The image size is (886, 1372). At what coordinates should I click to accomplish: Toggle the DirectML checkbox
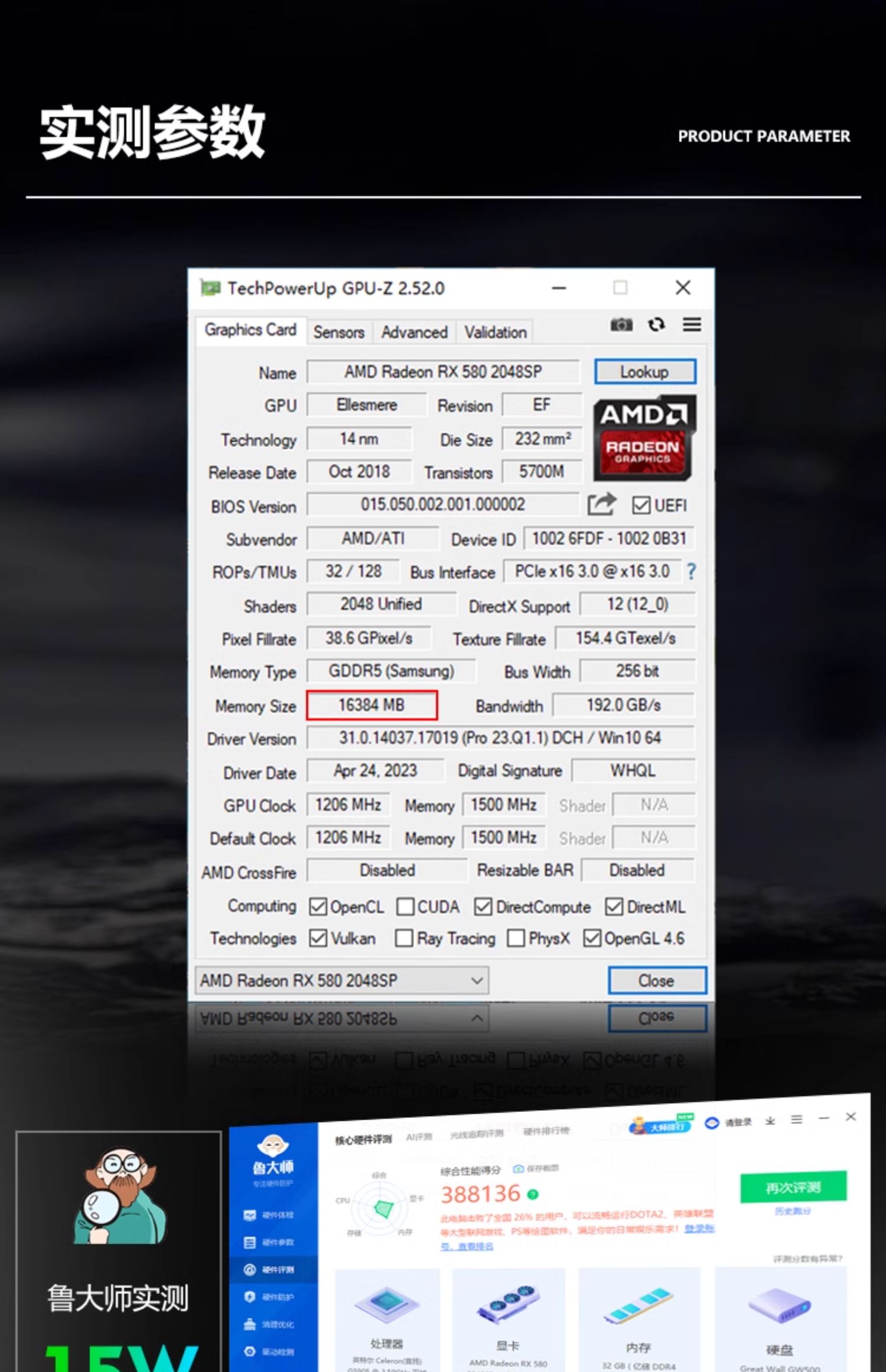point(614,906)
